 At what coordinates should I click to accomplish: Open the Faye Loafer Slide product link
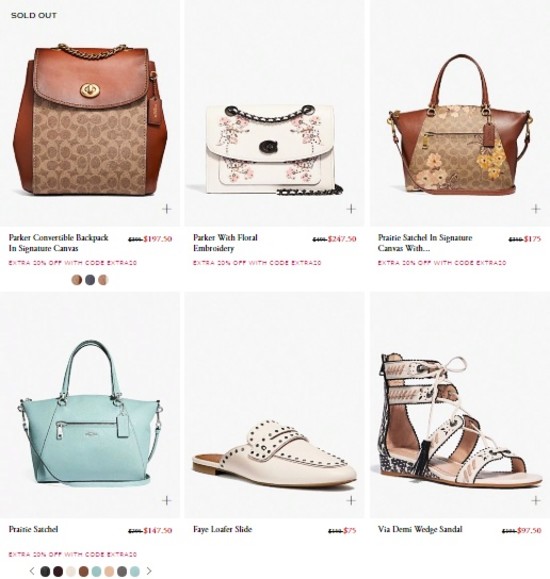(x=222, y=529)
